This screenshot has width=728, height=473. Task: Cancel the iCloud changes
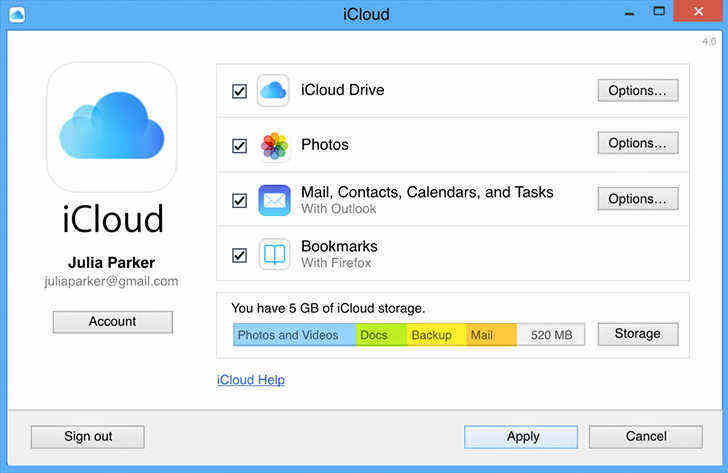645,437
